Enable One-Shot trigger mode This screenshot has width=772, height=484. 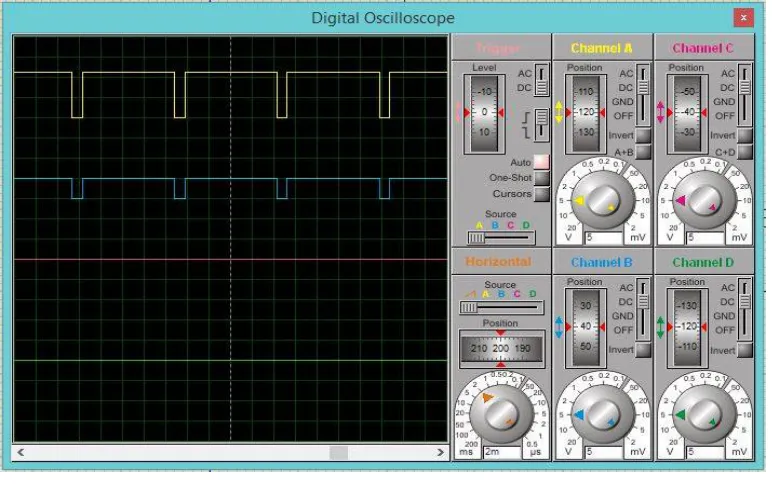[542, 178]
